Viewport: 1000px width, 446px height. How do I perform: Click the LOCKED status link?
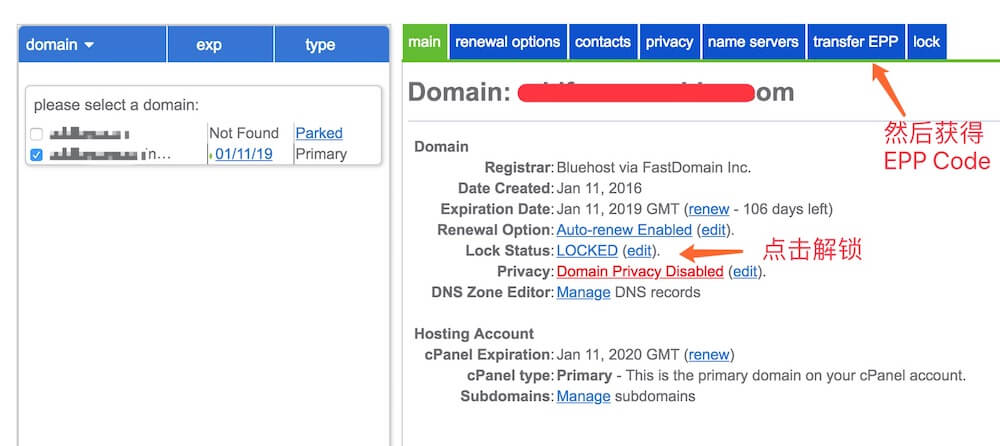click(587, 251)
